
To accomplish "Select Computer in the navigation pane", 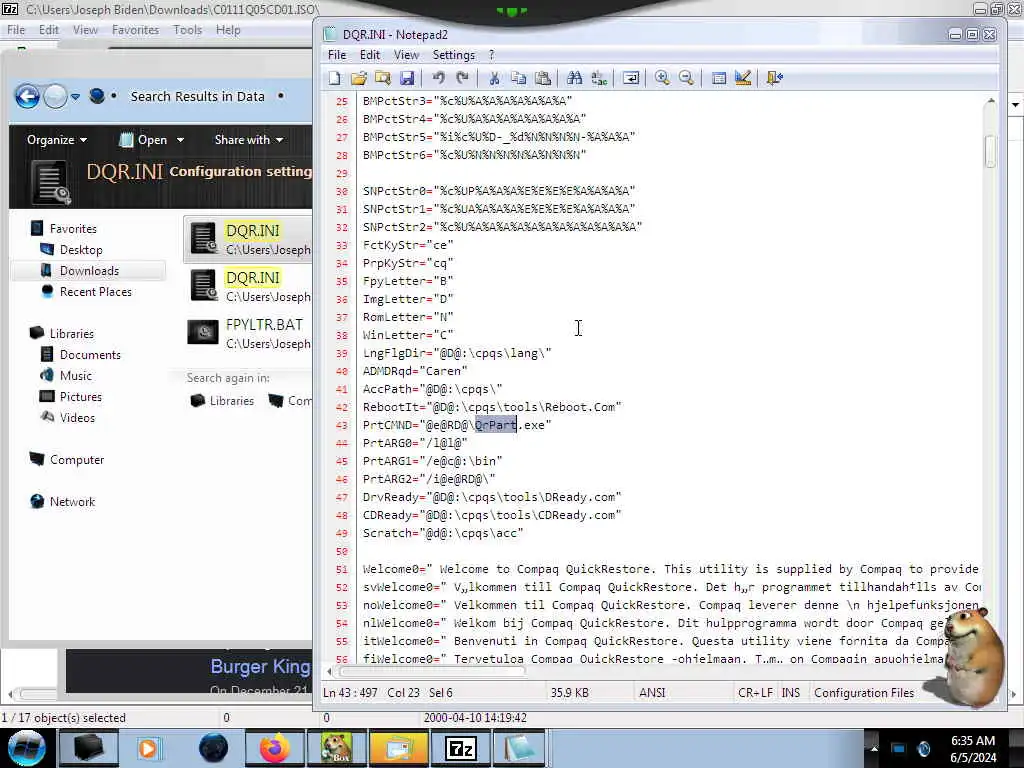I will [x=77, y=460].
